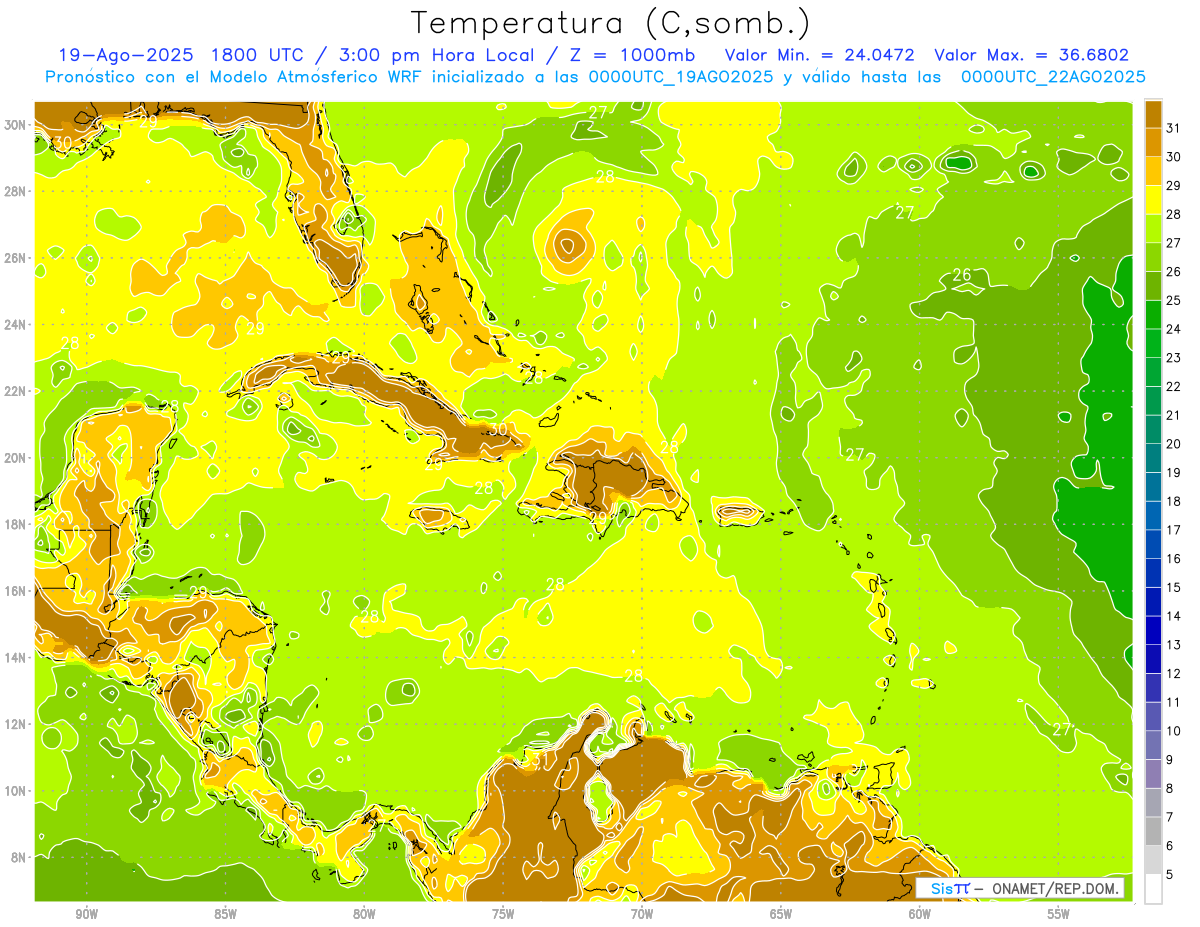Click the green swatch between 24 and 25
Viewport: 1200px width, 927px height.
(x=1153, y=314)
